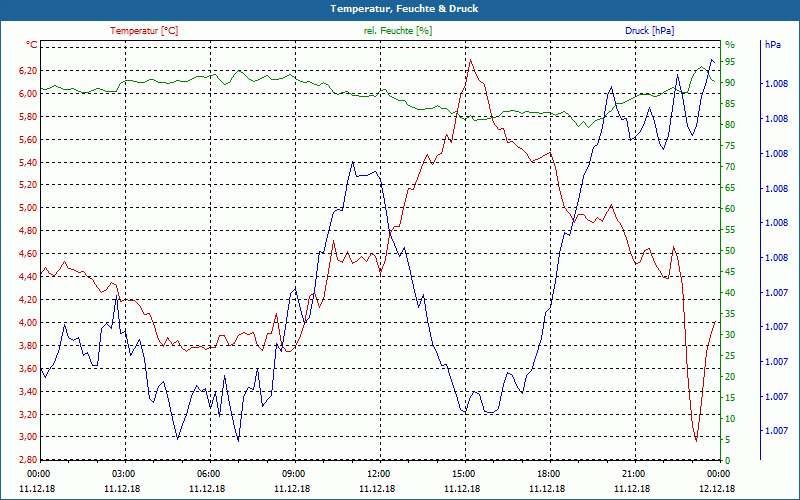Click the 55 humidity axis value
Viewport: 800px width, 500px height.
pyautogui.click(x=730, y=230)
